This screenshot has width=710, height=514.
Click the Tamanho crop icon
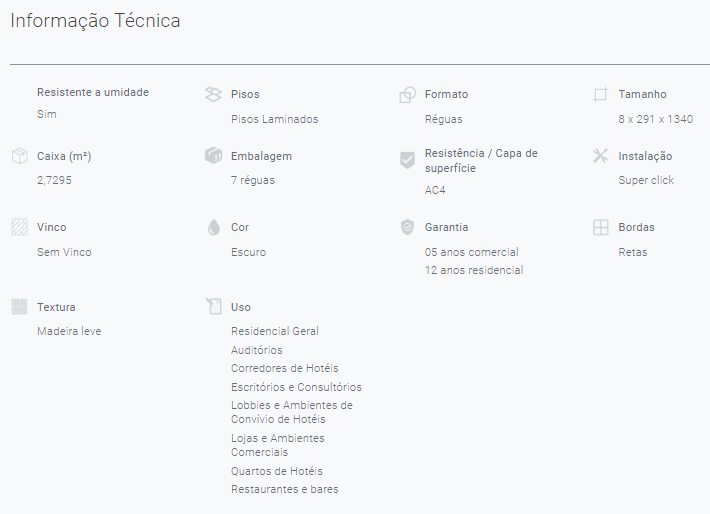pyautogui.click(x=600, y=94)
